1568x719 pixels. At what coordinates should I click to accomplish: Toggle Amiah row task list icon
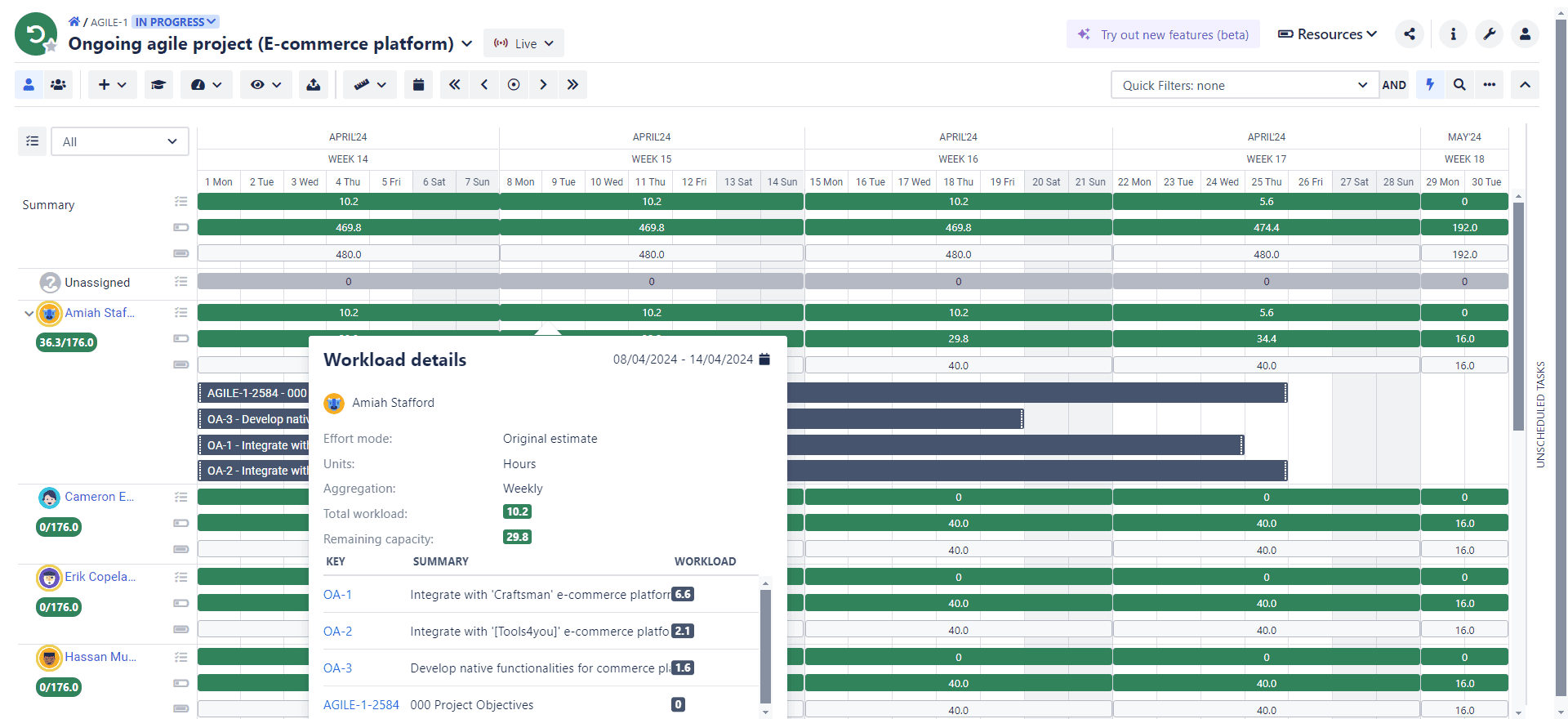pos(180,312)
